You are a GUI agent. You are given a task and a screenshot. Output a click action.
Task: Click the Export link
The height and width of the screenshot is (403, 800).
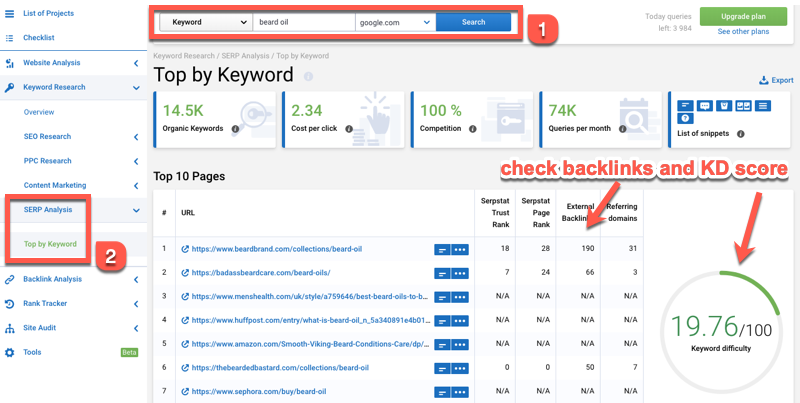(x=777, y=80)
